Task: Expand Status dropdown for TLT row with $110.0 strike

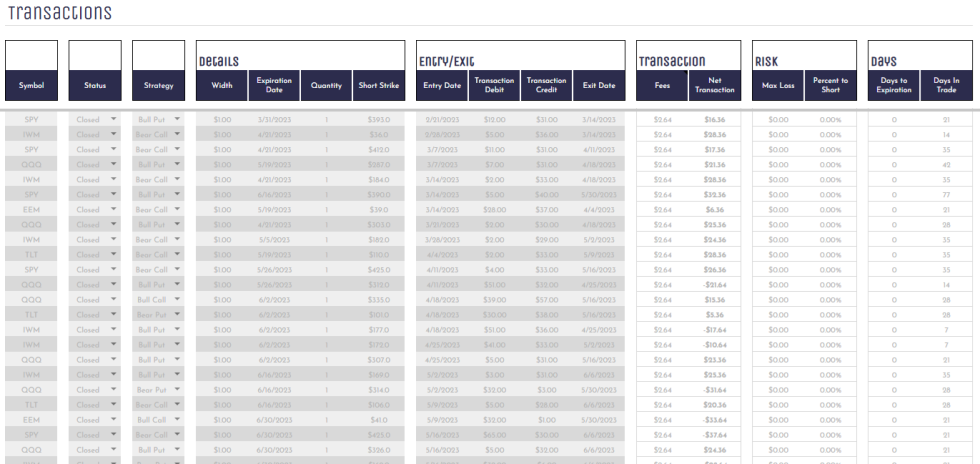Action: pos(114,255)
